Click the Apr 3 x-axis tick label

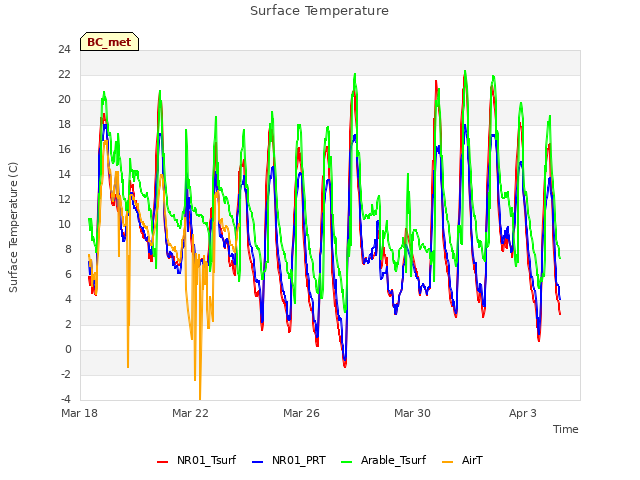pyautogui.click(x=522, y=413)
